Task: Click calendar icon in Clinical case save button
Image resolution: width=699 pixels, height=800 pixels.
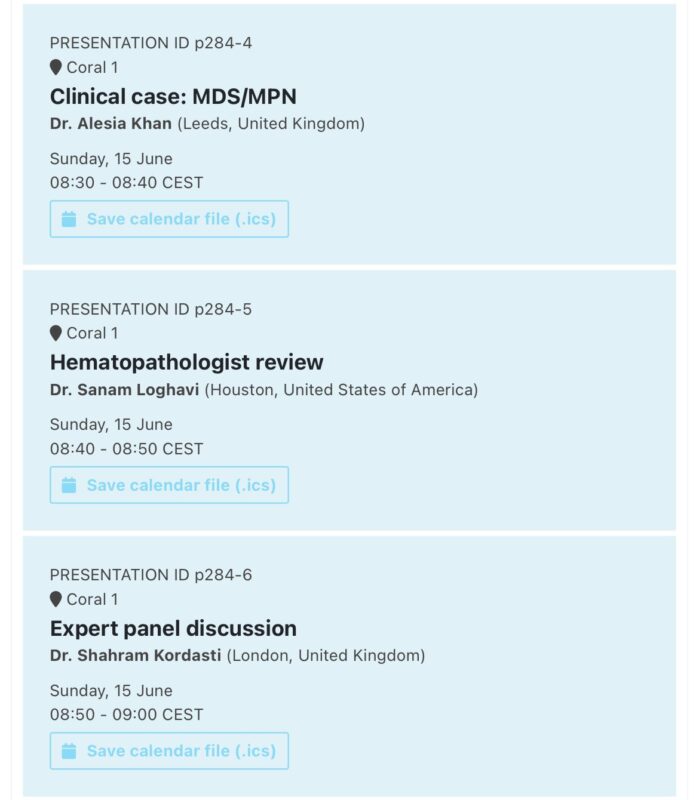Action: pyautogui.click(x=69, y=219)
